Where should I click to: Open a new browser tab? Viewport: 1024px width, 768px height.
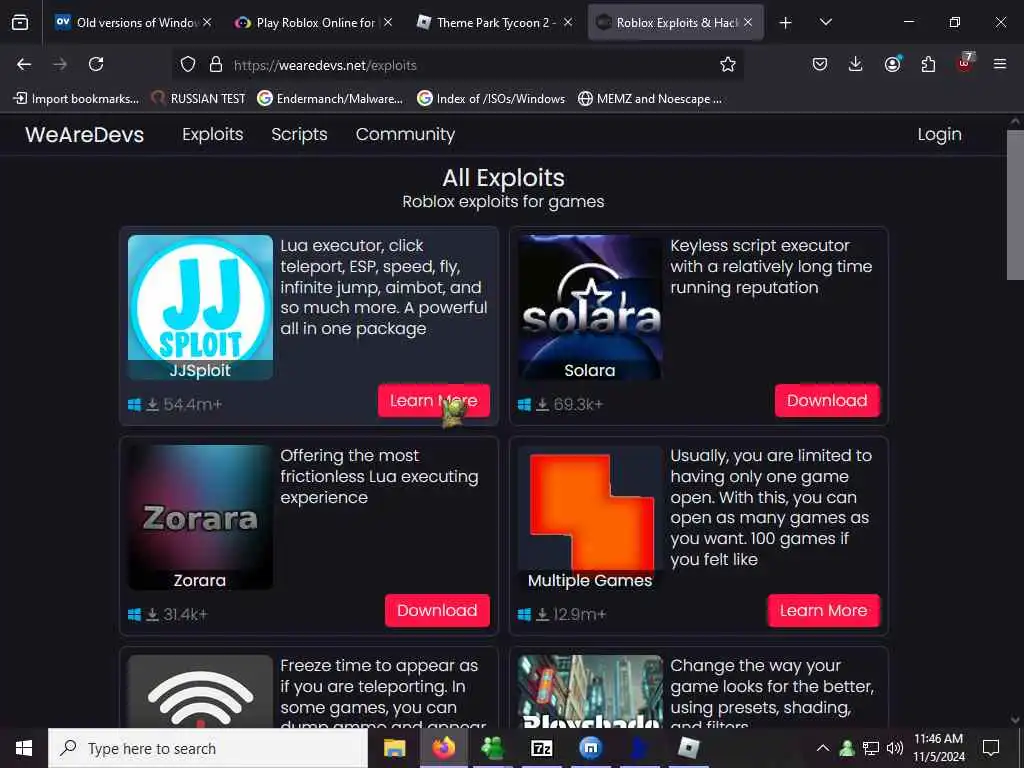[x=786, y=23]
